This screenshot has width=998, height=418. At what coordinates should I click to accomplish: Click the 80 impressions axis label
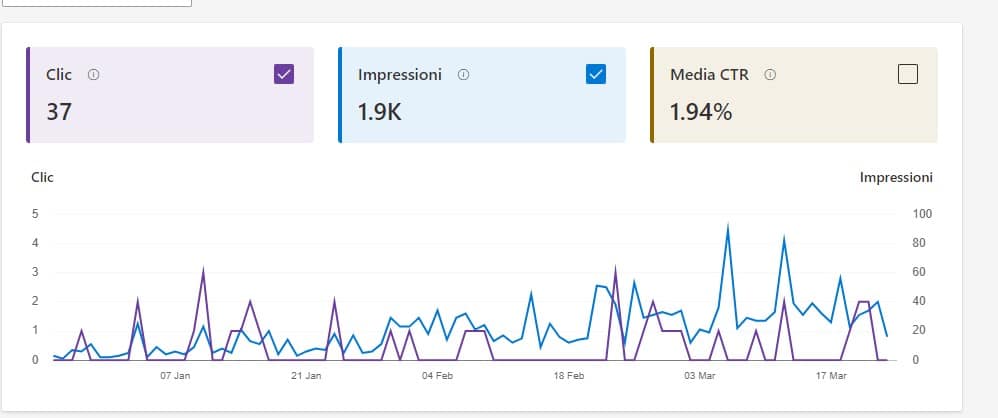click(918, 243)
